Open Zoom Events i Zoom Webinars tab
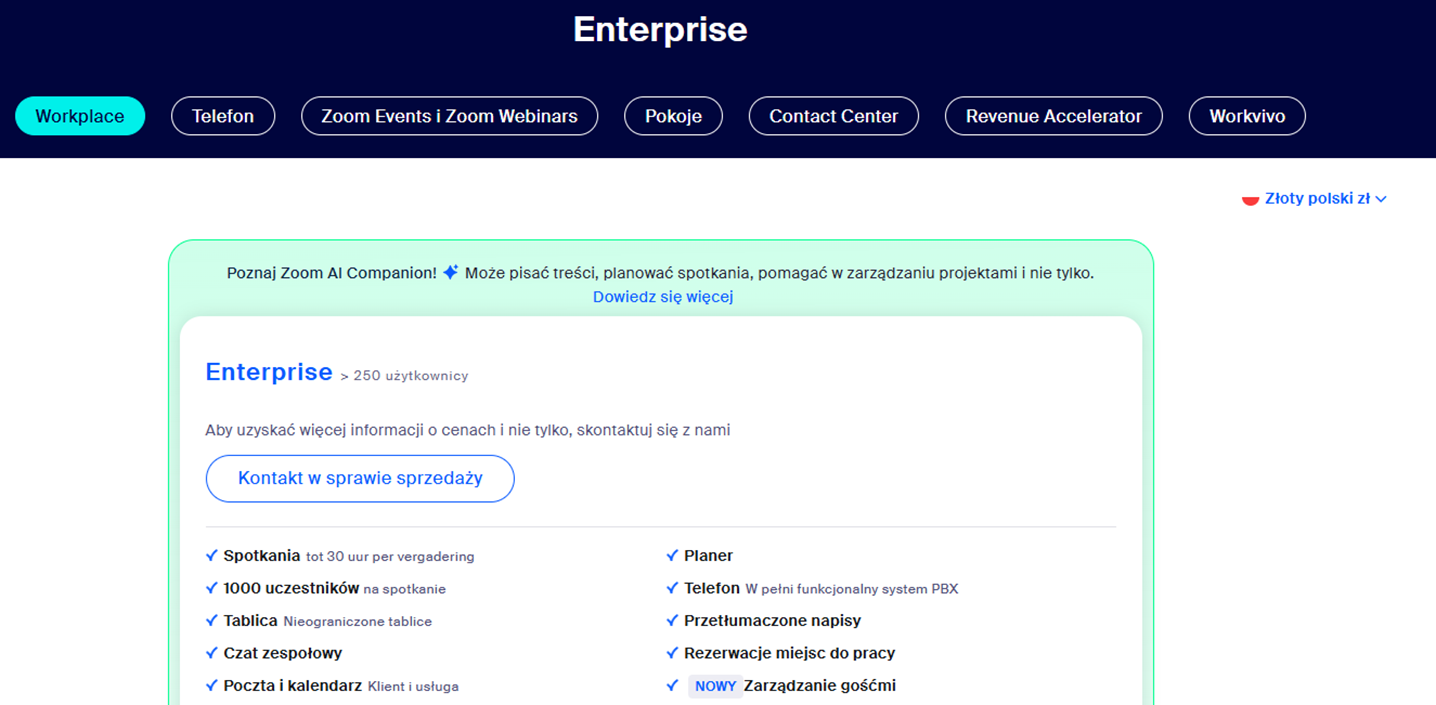Viewport: 1436px width, 705px height. click(449, 116)
